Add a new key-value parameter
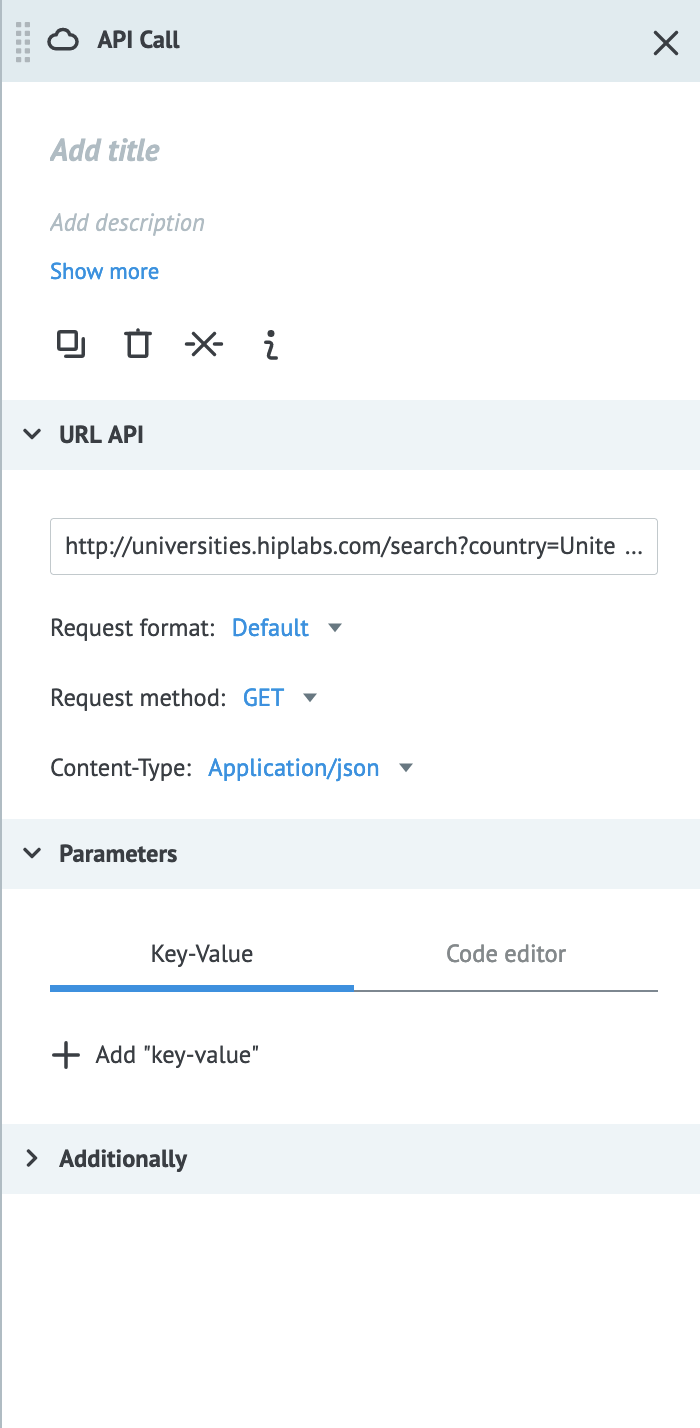This screenshot has height=1428, width=700. [155, 1055]
